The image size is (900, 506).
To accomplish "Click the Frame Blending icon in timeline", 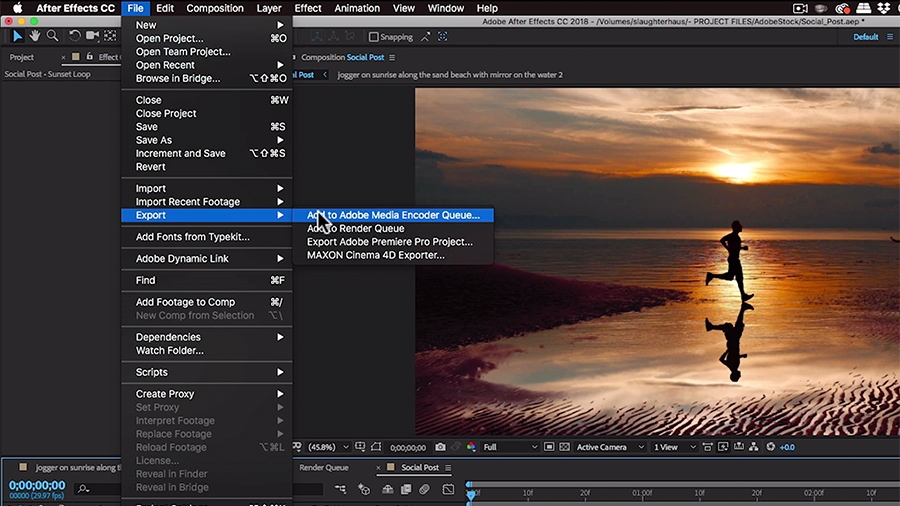I will pyautogui.click(x=406, y=489).
